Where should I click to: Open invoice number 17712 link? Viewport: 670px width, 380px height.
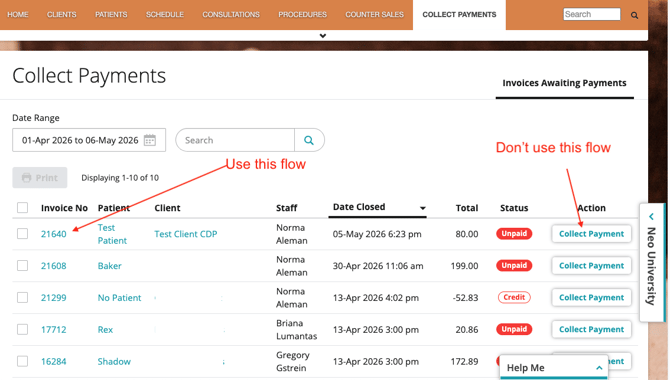click(53, 330)
